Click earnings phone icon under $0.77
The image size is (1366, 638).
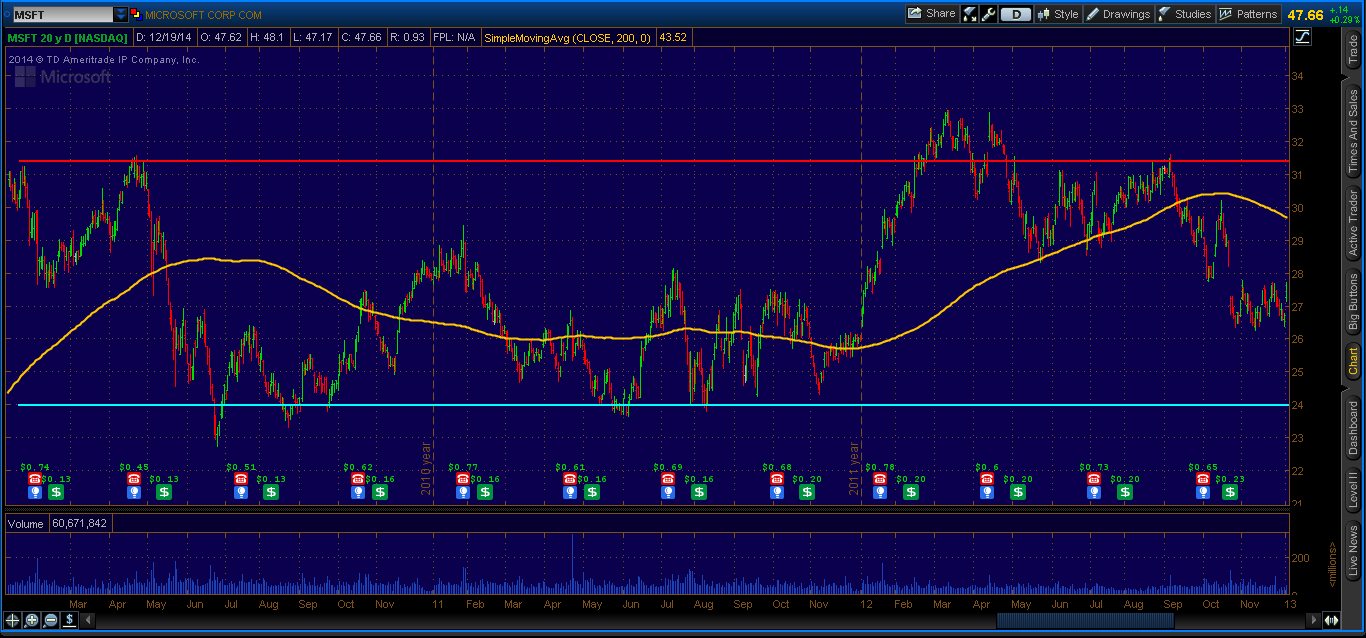tap(462, 479)
